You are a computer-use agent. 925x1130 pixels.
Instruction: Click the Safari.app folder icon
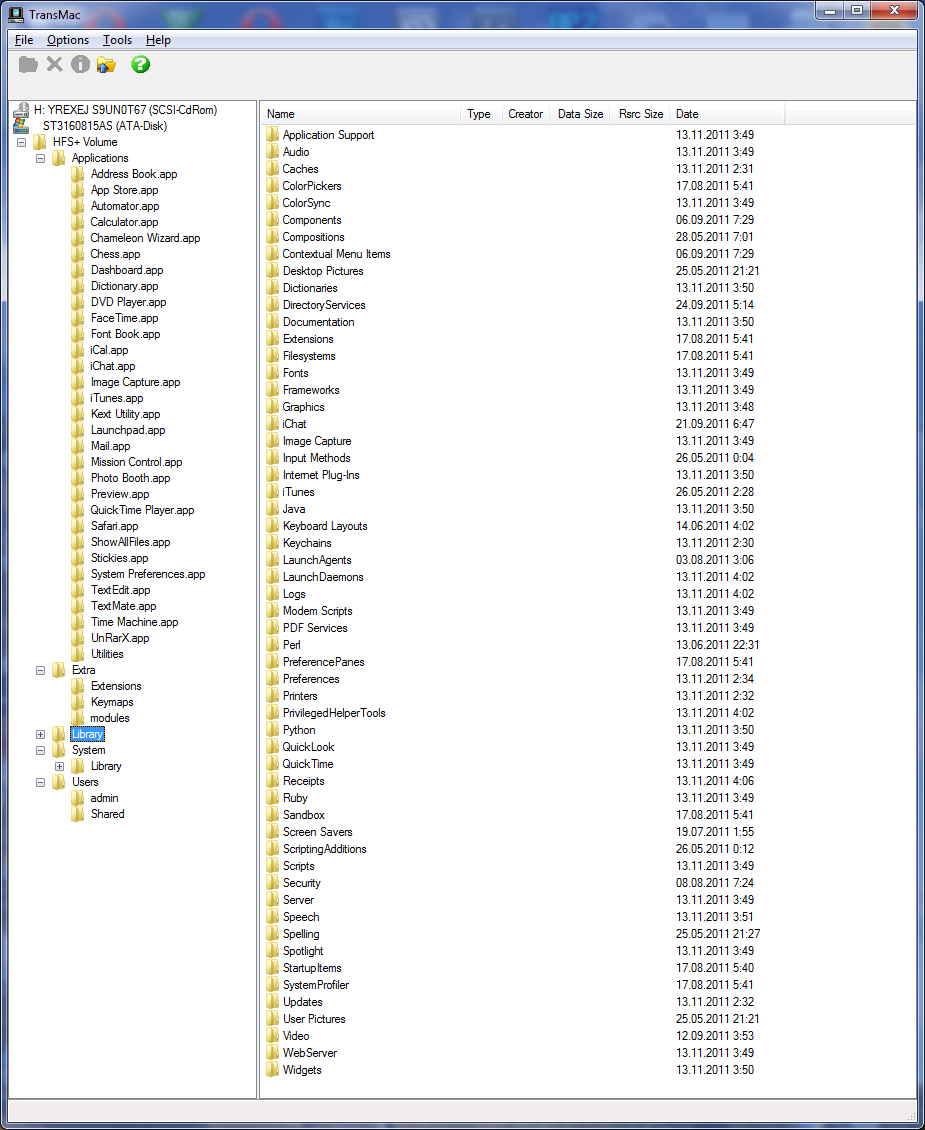click(78, 526)
